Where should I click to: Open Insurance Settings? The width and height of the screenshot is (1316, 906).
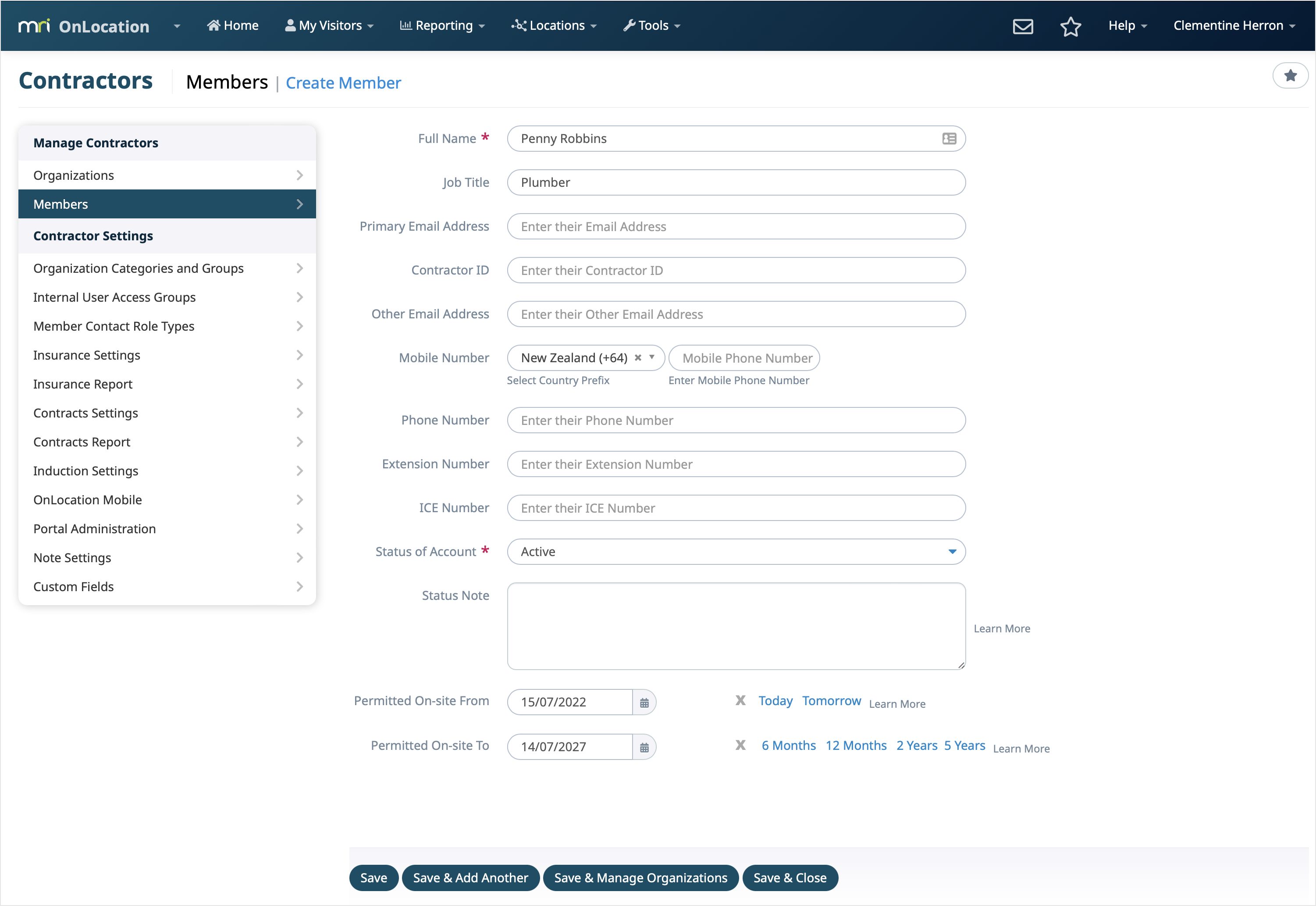click(167, 355)
